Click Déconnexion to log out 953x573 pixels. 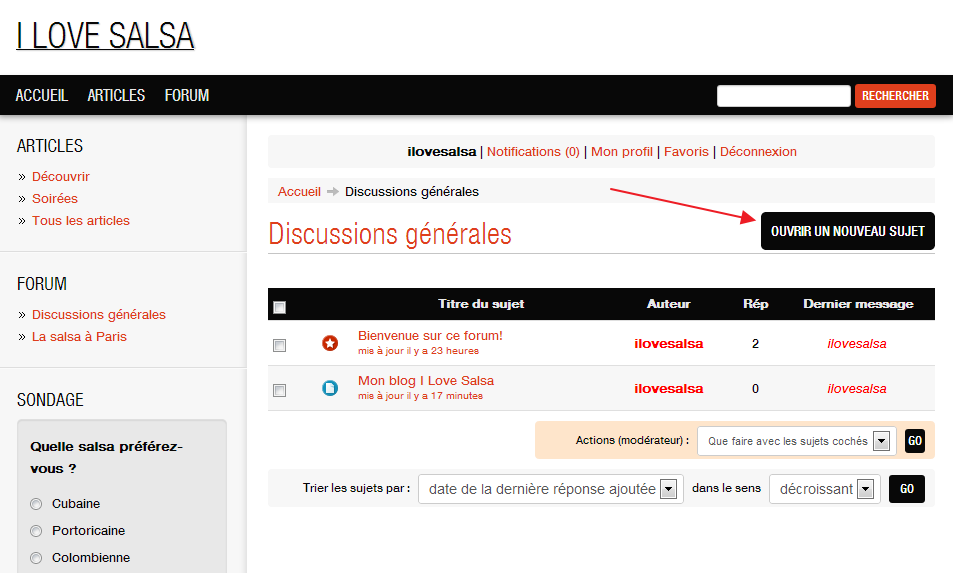758,152
